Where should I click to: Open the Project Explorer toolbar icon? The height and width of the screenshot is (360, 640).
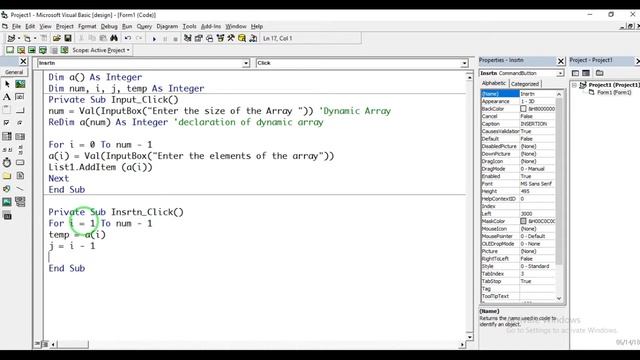click(187, 38)
